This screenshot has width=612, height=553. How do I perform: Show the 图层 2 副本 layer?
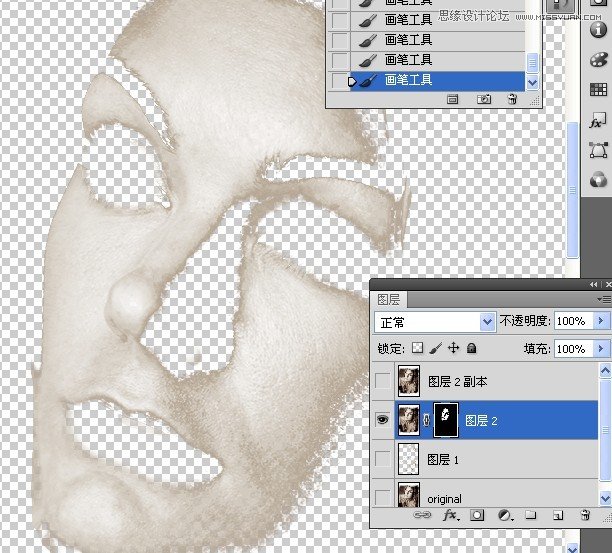(x=381, y=382)
